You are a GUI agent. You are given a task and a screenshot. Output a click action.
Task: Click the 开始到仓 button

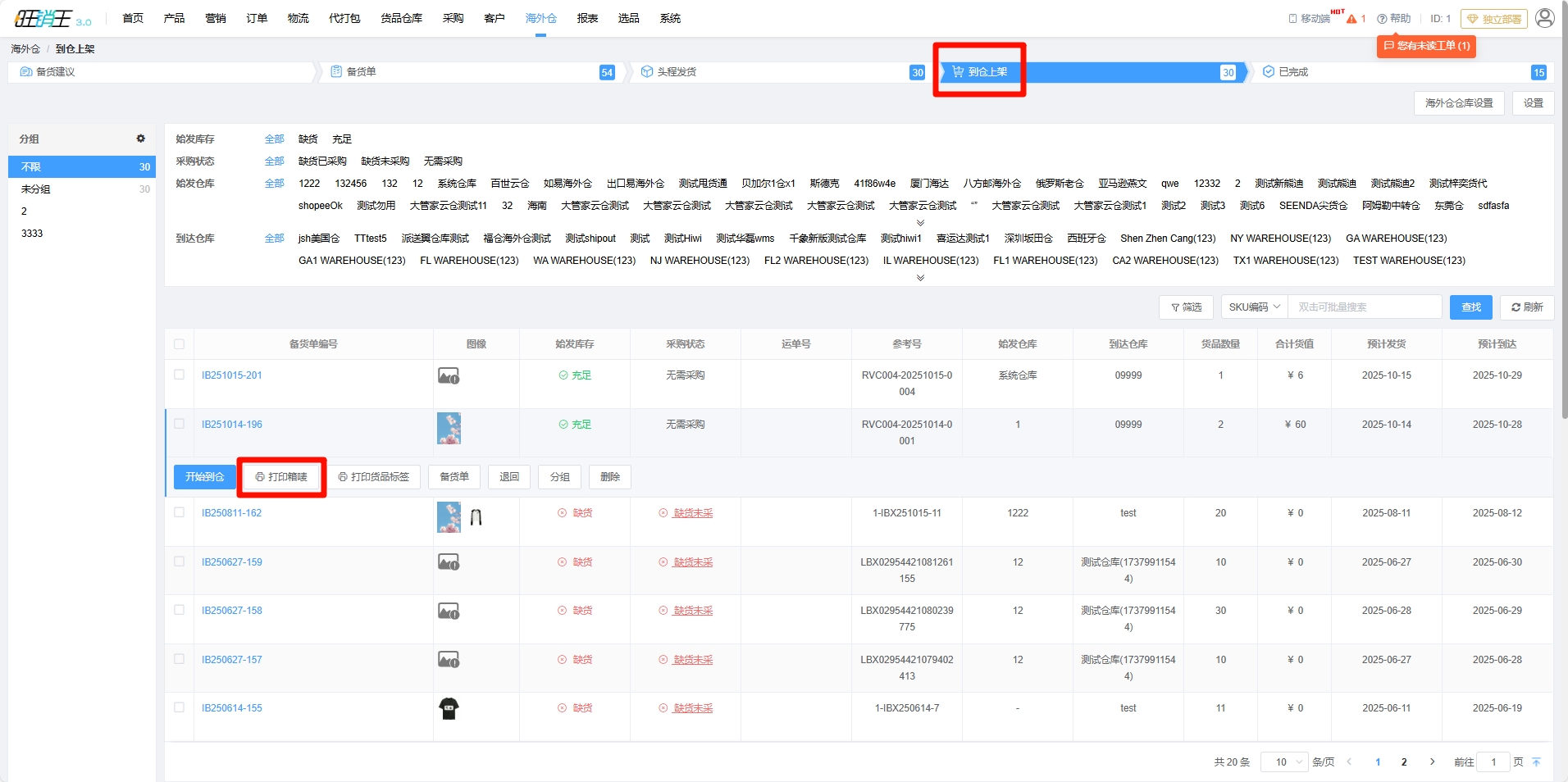[x=204, y=477]
